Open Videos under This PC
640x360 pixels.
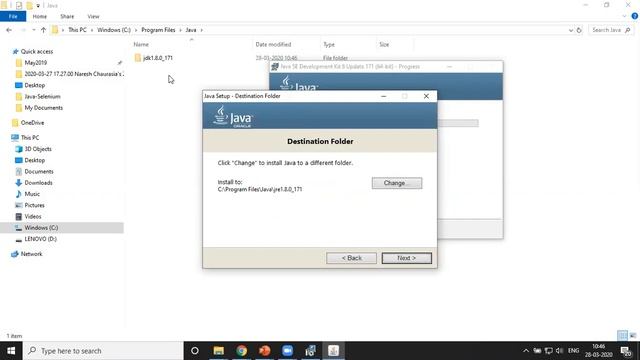pos(33,216)
